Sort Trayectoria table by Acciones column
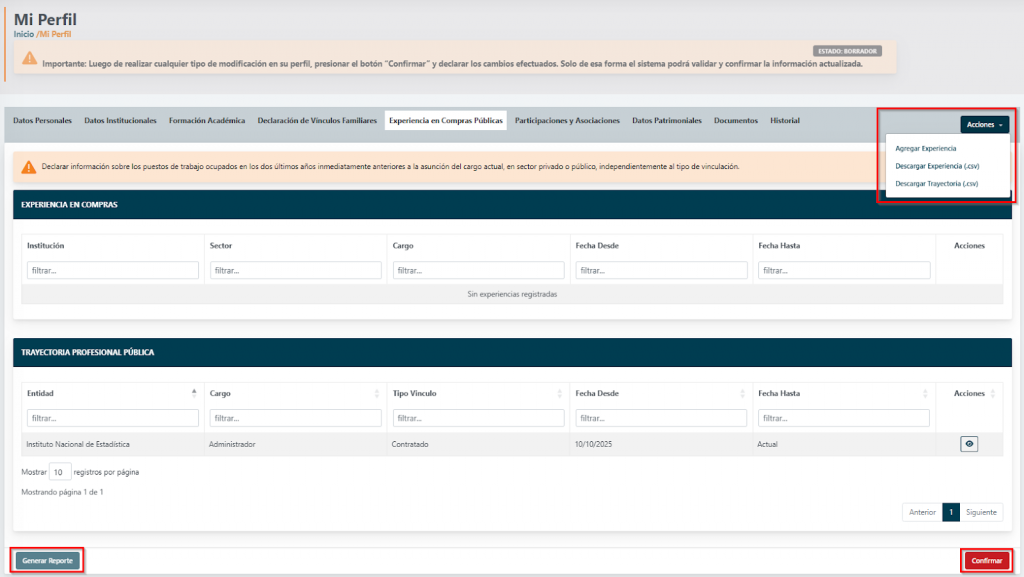 (993, 393)
